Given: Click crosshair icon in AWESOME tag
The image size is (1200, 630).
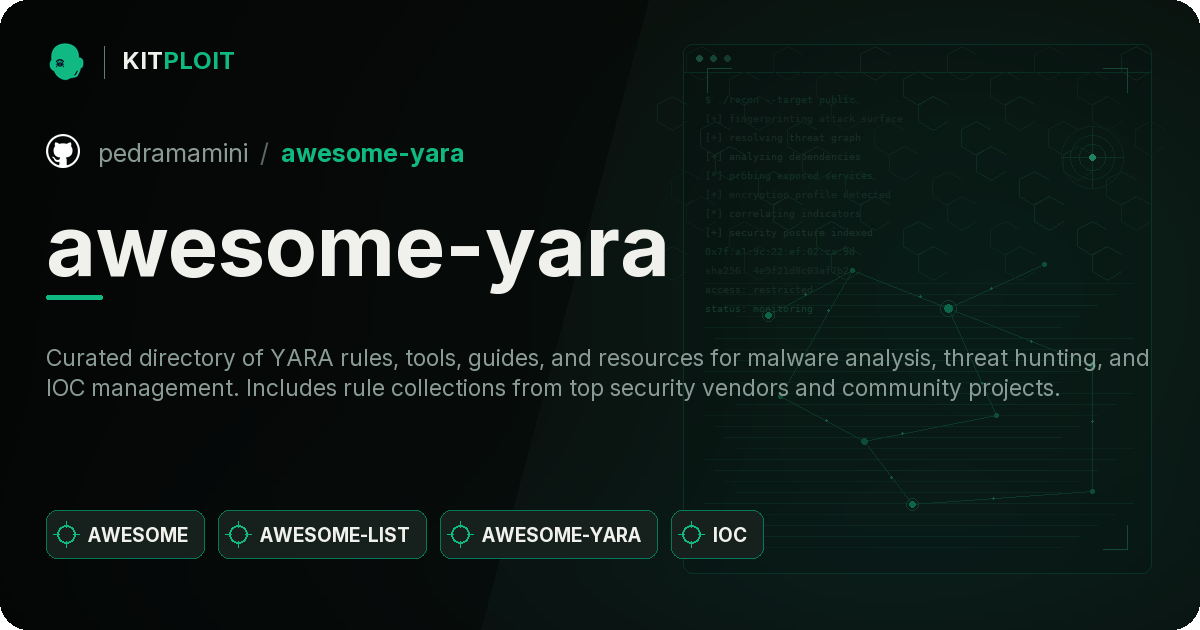Looking at the screenshot, I should (67, 534).
